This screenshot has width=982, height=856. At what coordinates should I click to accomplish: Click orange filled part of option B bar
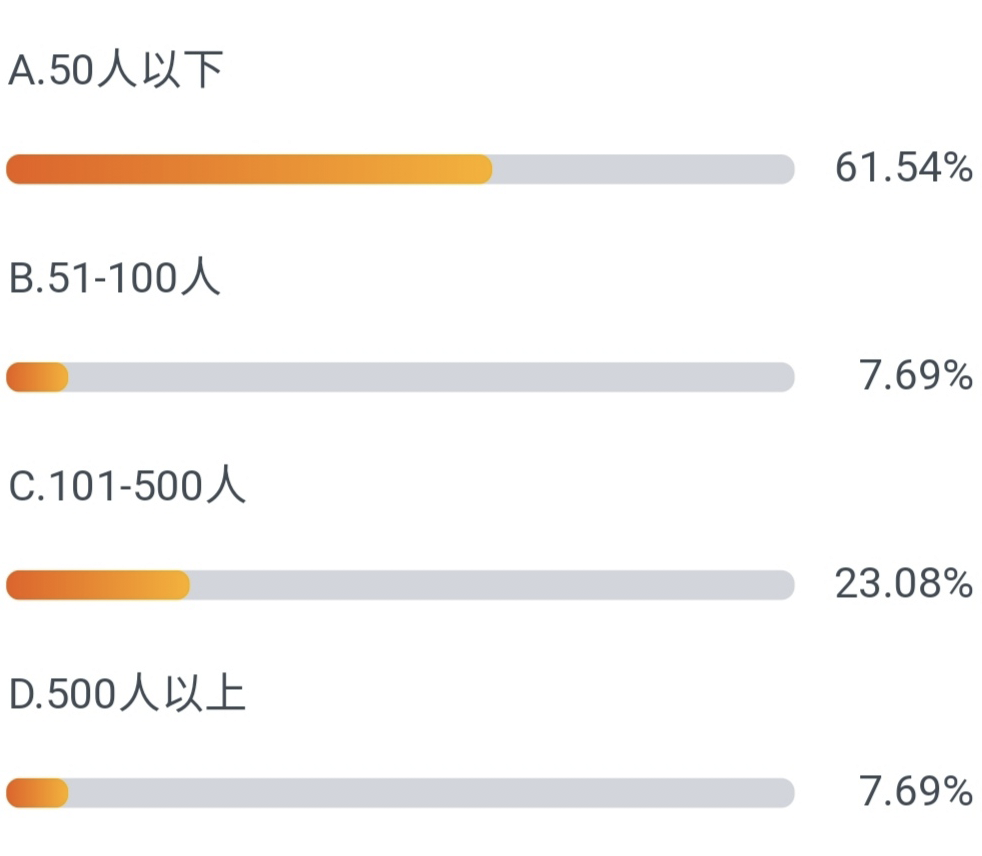pos(37,377)
